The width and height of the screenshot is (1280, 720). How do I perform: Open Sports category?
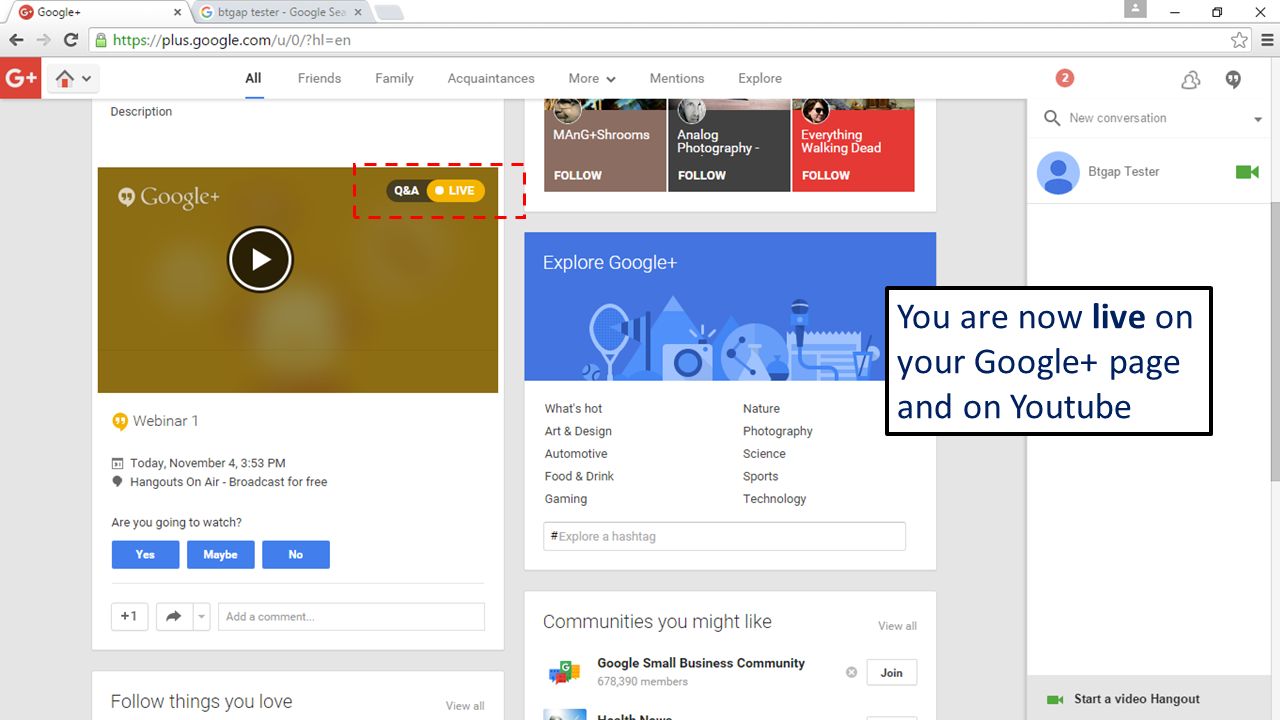(760, 477)
